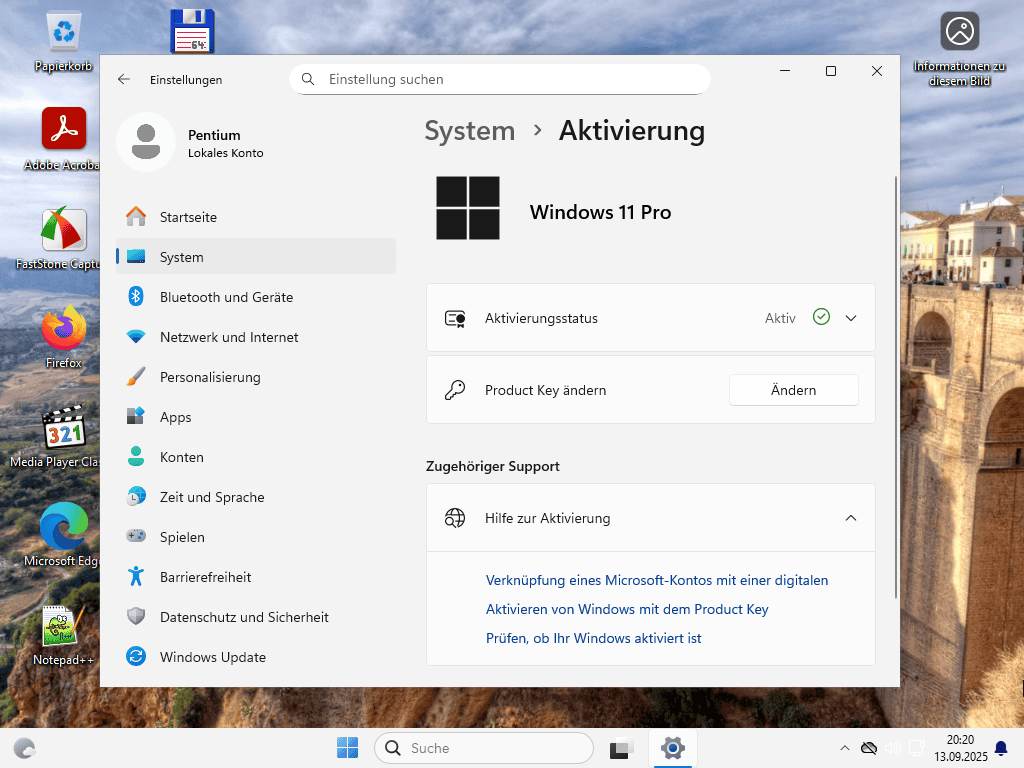
Task: Click the taskbar Suche box
Action: coord(484,748)
